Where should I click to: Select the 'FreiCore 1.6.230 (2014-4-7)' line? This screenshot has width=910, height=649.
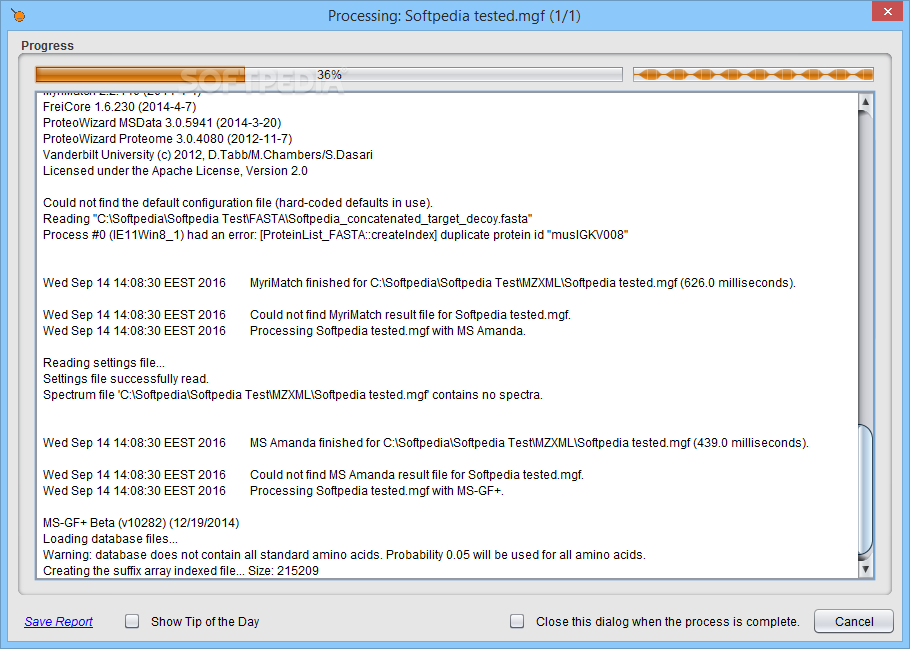tap(120, 107)
